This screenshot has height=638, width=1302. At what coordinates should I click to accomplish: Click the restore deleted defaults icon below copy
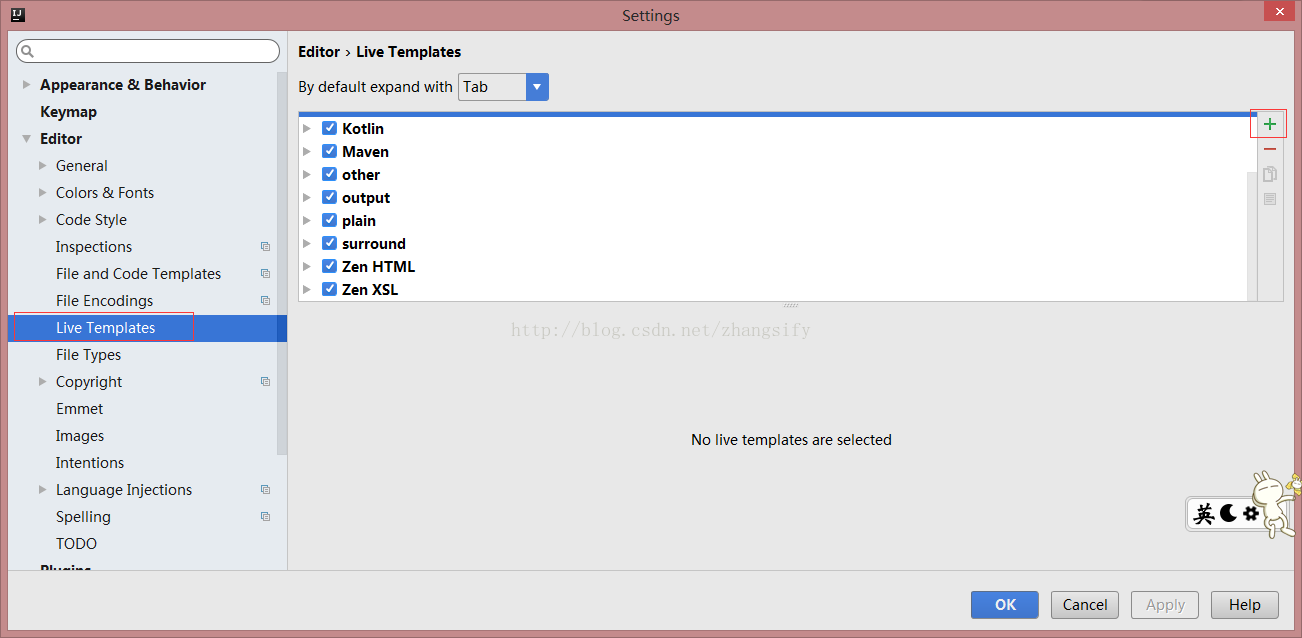click(x=1270, y=199)
